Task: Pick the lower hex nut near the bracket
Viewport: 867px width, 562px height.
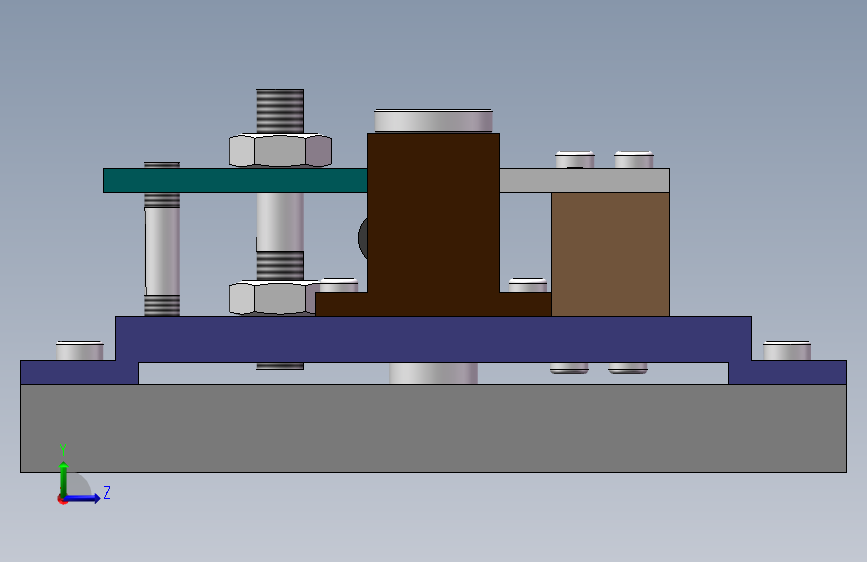Action: [x=274, y=298]
